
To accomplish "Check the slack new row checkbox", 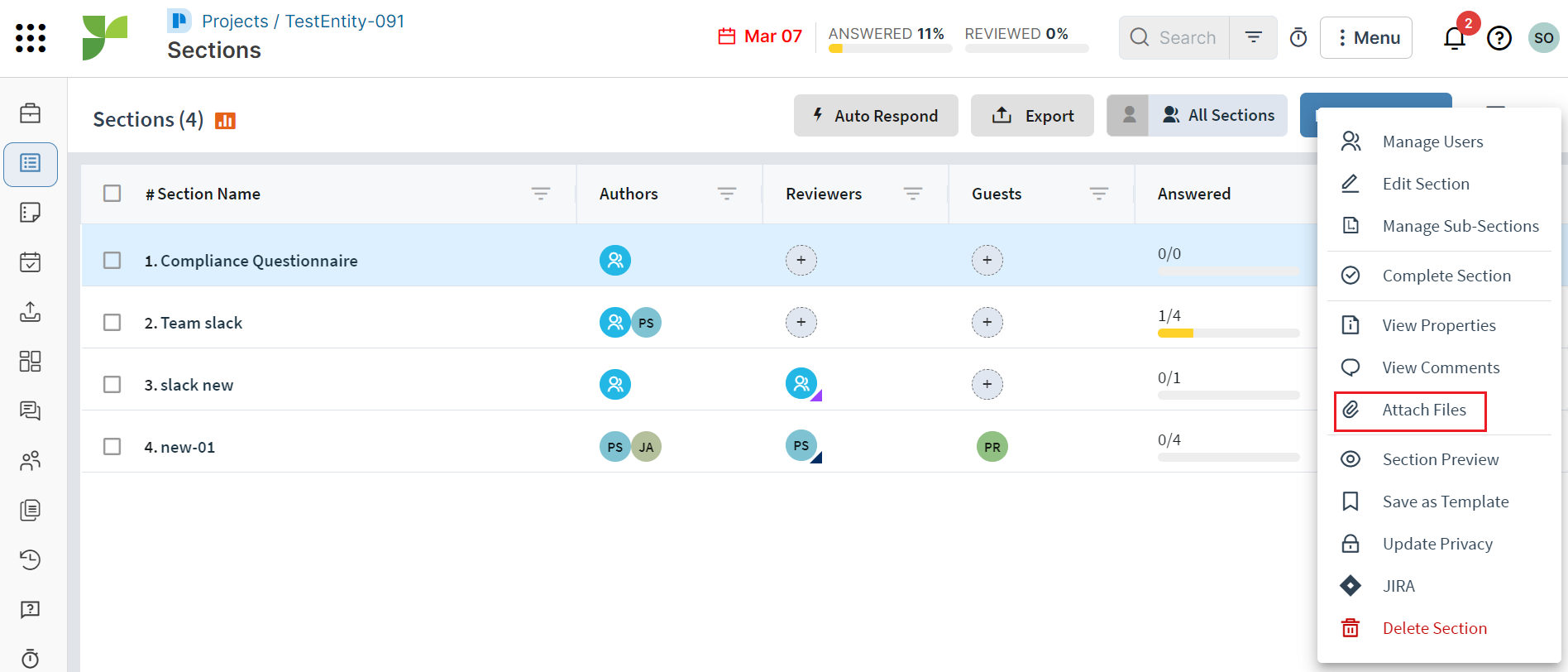I will 112,385.
